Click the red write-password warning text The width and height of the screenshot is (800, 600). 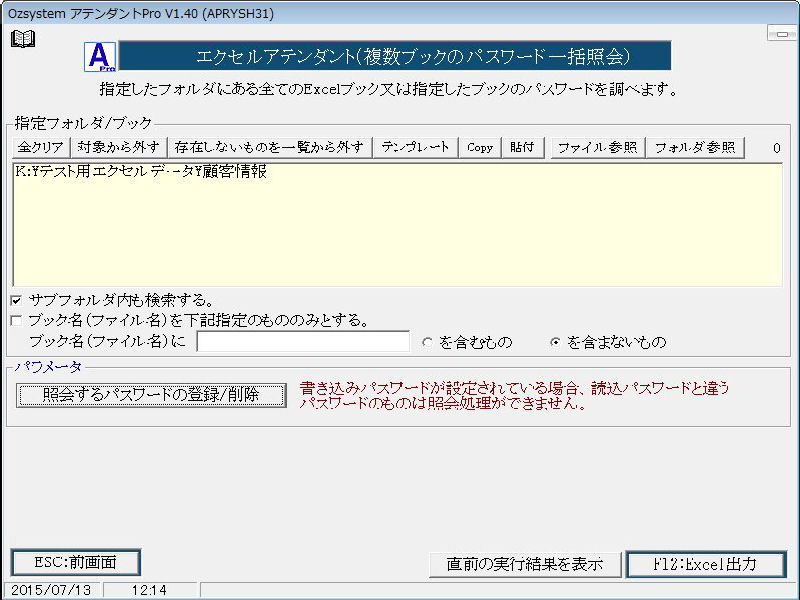pyautogui.click(x=514, y=396)
